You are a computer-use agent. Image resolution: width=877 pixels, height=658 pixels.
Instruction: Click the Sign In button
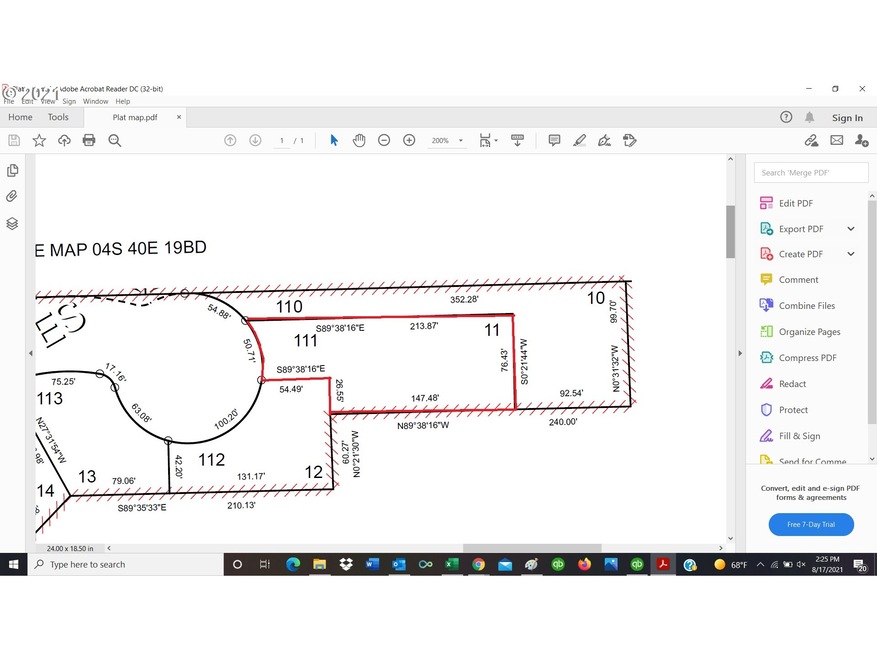(x=847, y=118)
